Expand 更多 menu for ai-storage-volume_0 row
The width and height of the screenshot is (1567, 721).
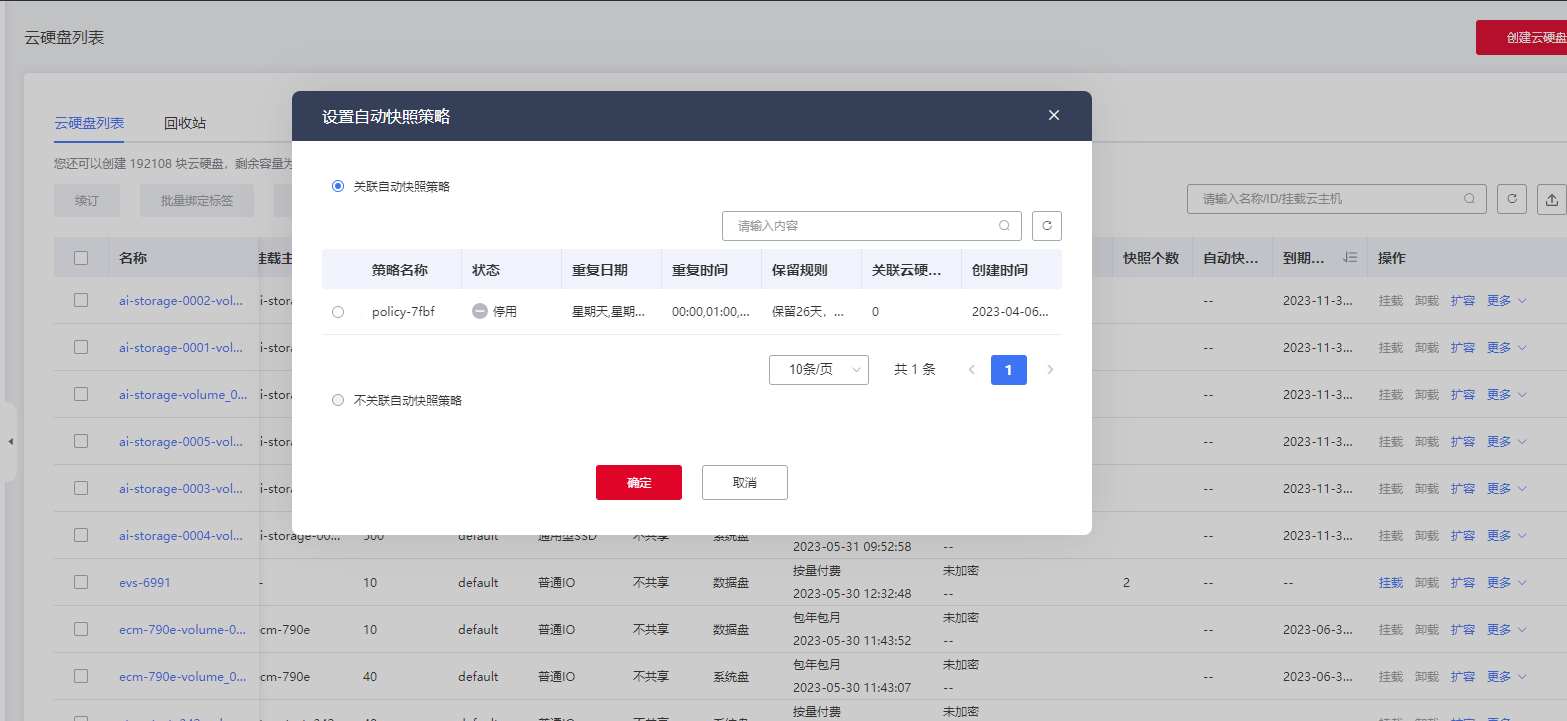tap(1507, 394)
